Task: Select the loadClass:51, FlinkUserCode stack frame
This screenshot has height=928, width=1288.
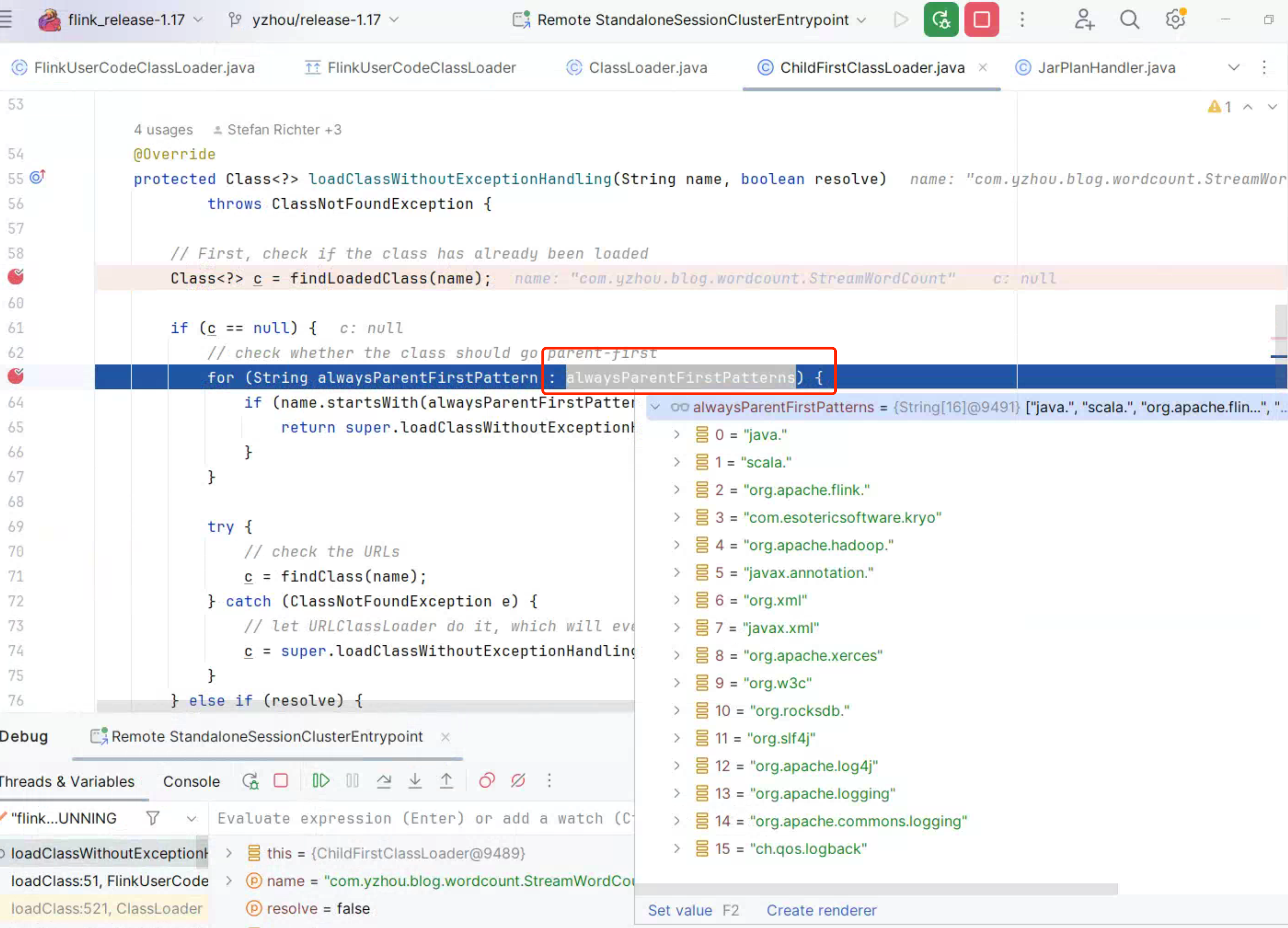Action: point(104,881)
